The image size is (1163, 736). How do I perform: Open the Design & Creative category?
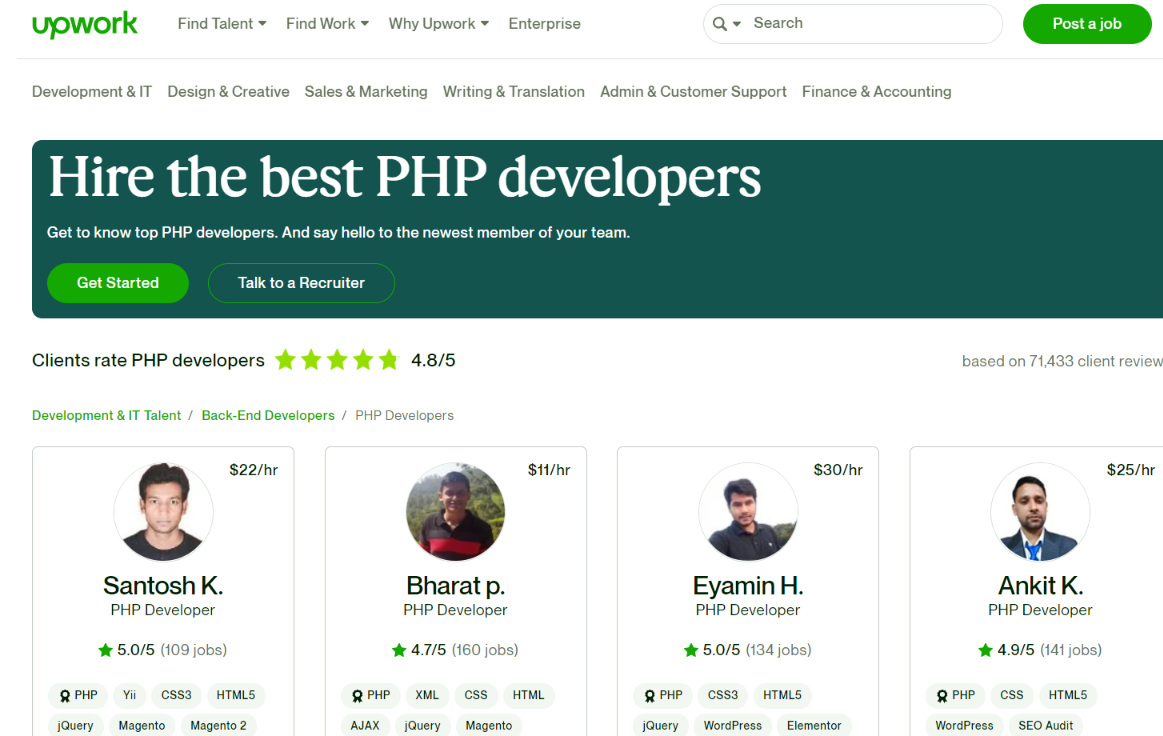tap(228, 91)
